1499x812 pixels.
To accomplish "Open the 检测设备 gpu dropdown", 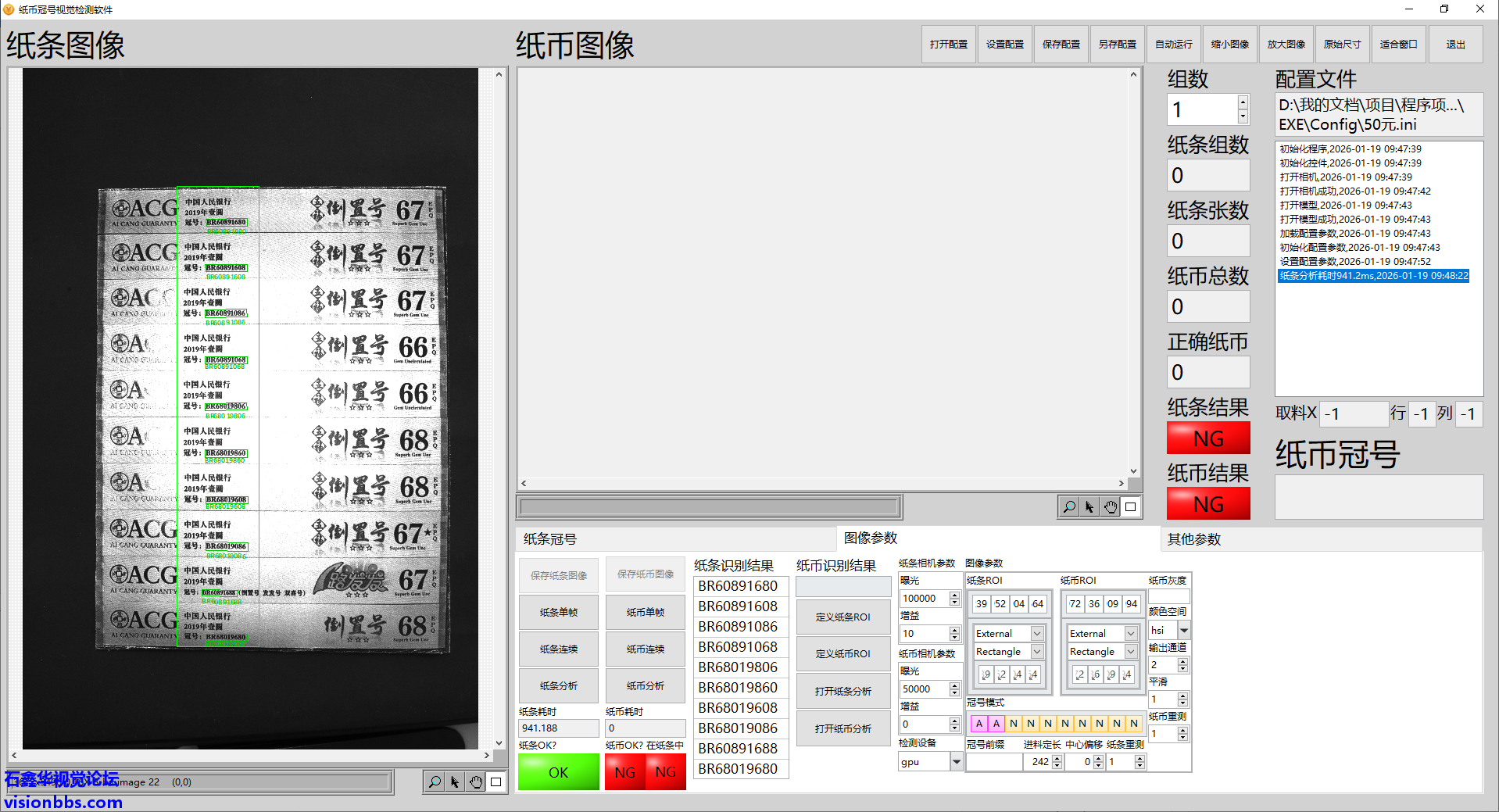I will click(x=956, y=762).
